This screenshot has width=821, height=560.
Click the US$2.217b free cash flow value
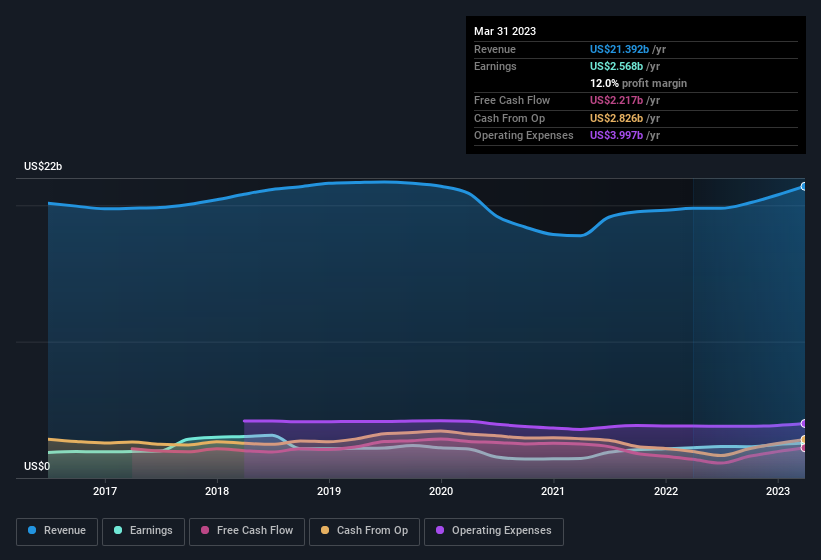[616, 100]
